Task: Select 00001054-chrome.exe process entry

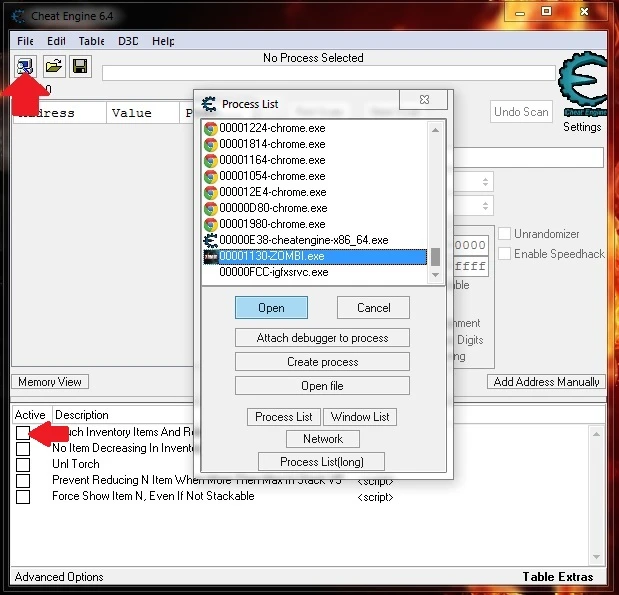Action: [x=315, y=176]
